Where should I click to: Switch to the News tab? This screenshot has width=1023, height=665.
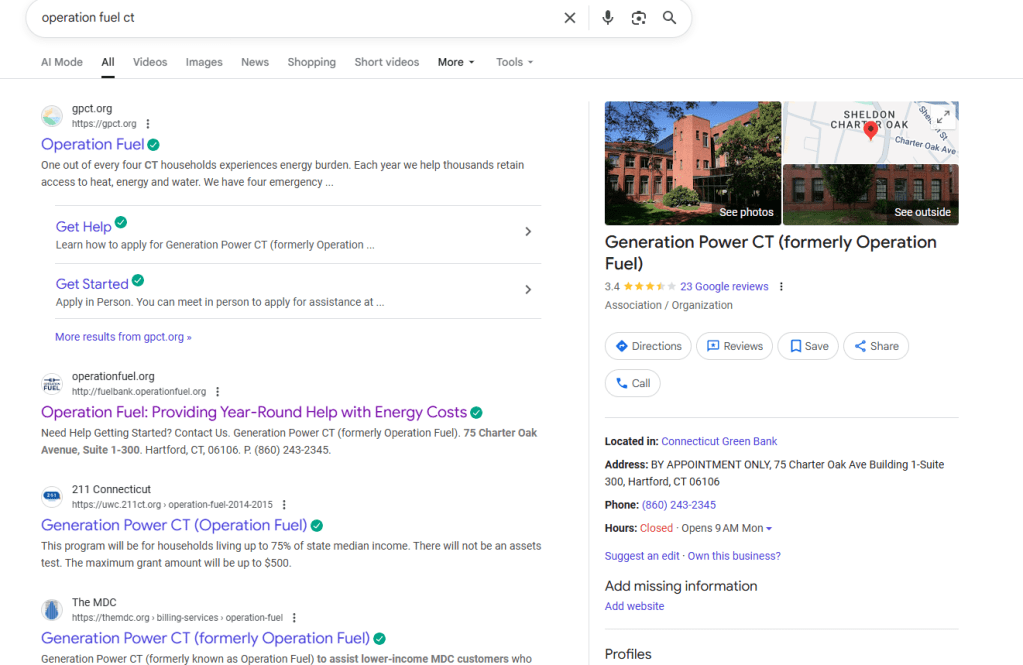tap(255, 62)
